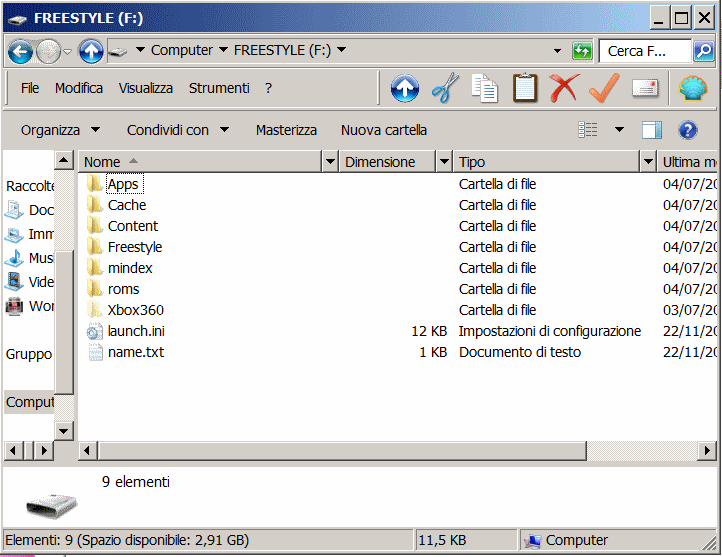
Task: Expand dropdown arrow after Computer breadcrumb
Action: point(223,50)
